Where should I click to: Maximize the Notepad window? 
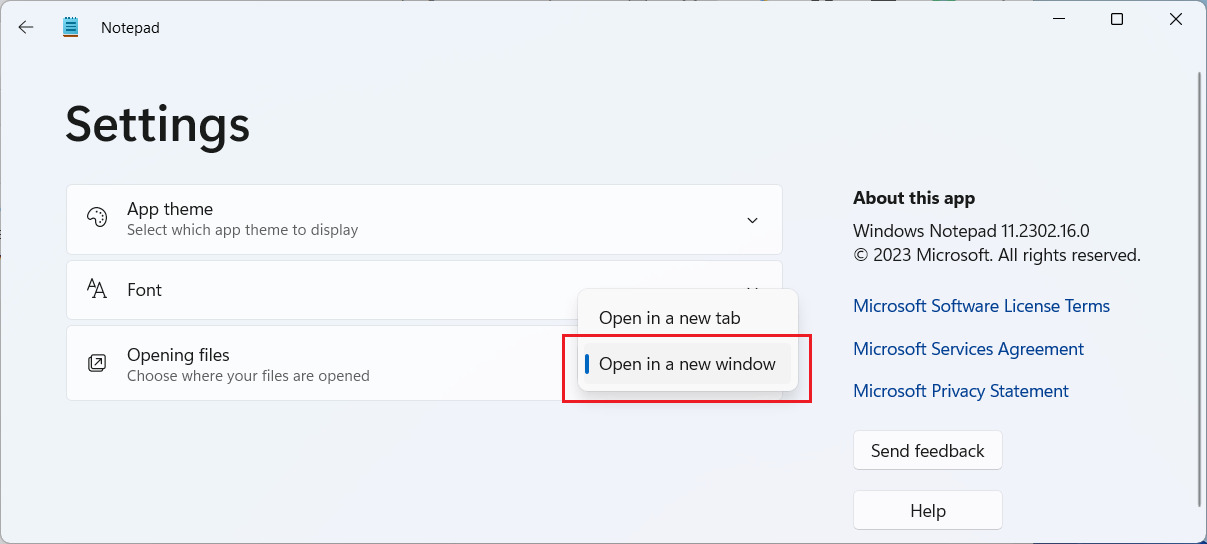1117,20
